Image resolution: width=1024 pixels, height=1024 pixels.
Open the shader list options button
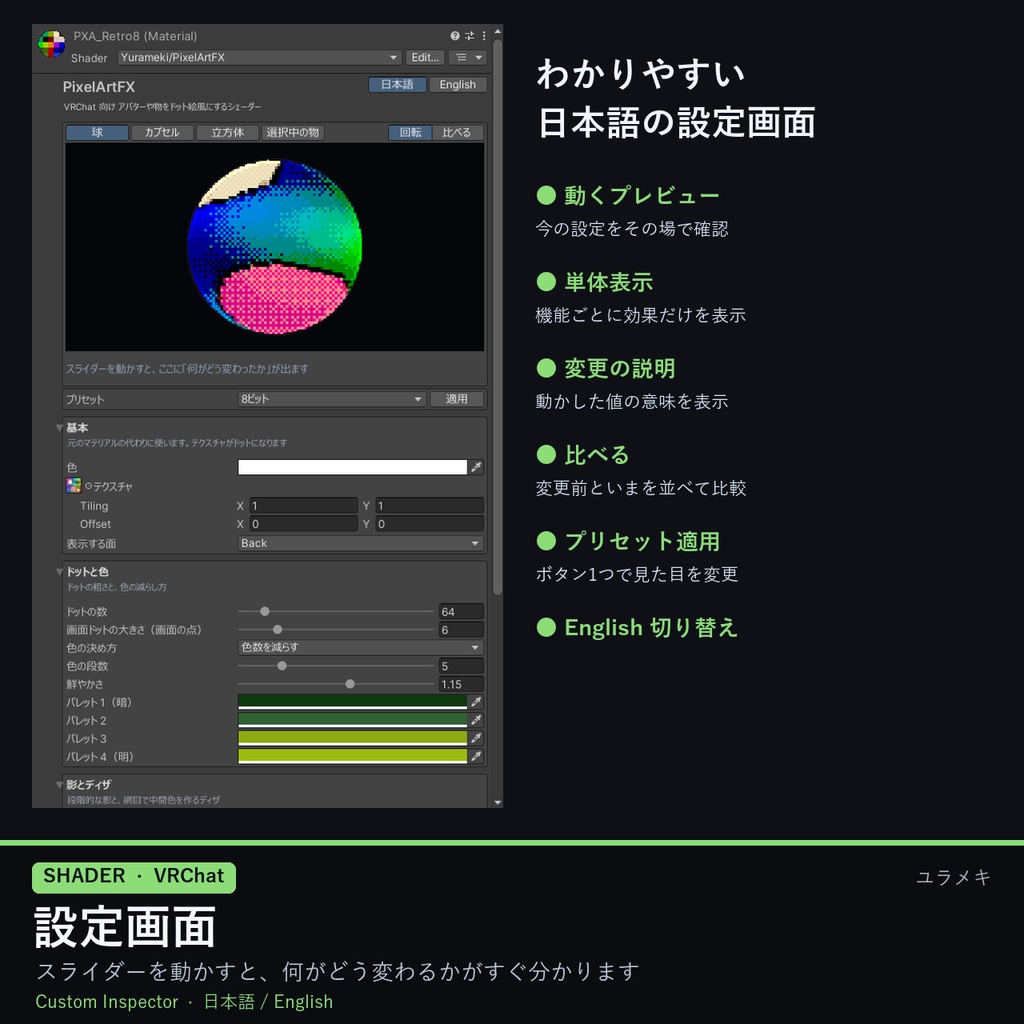(x=468, y=57)
